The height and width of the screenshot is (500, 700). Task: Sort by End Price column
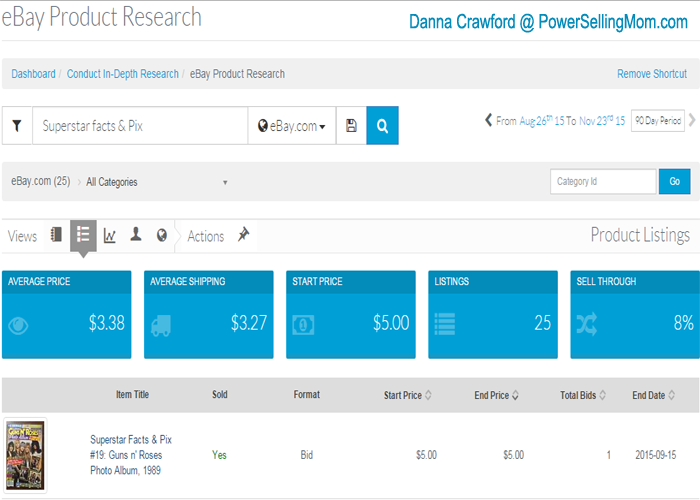[x=497, y=395]
